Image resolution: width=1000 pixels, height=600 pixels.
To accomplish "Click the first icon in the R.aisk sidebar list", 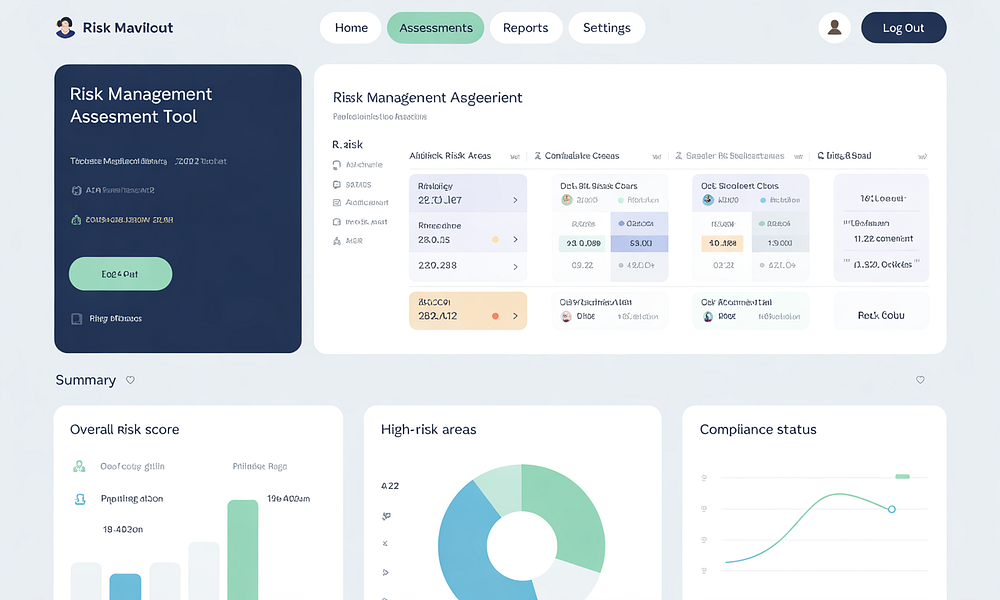I will coord(336,165).
